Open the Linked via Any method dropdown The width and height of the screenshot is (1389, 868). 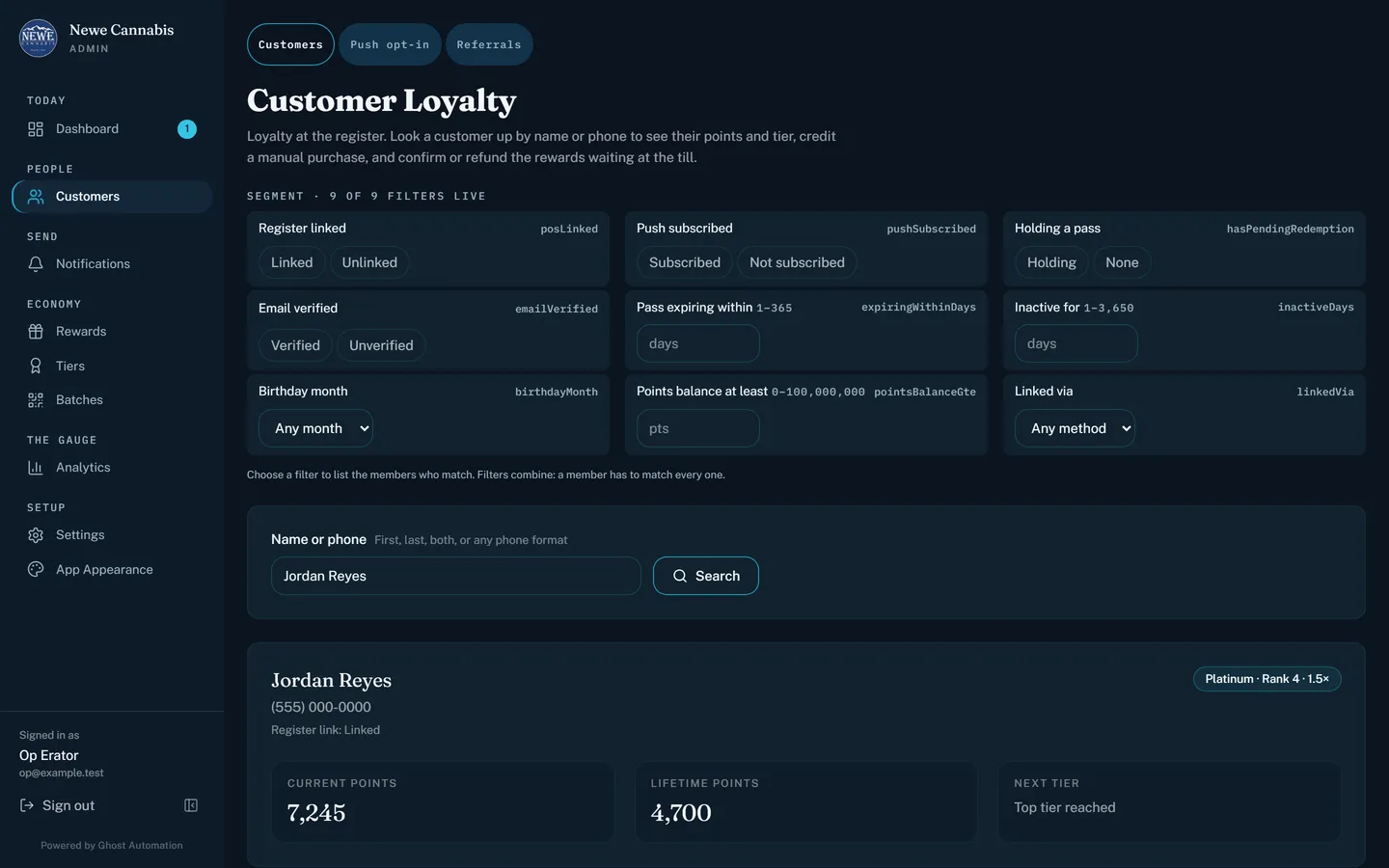click(1075, 428)
